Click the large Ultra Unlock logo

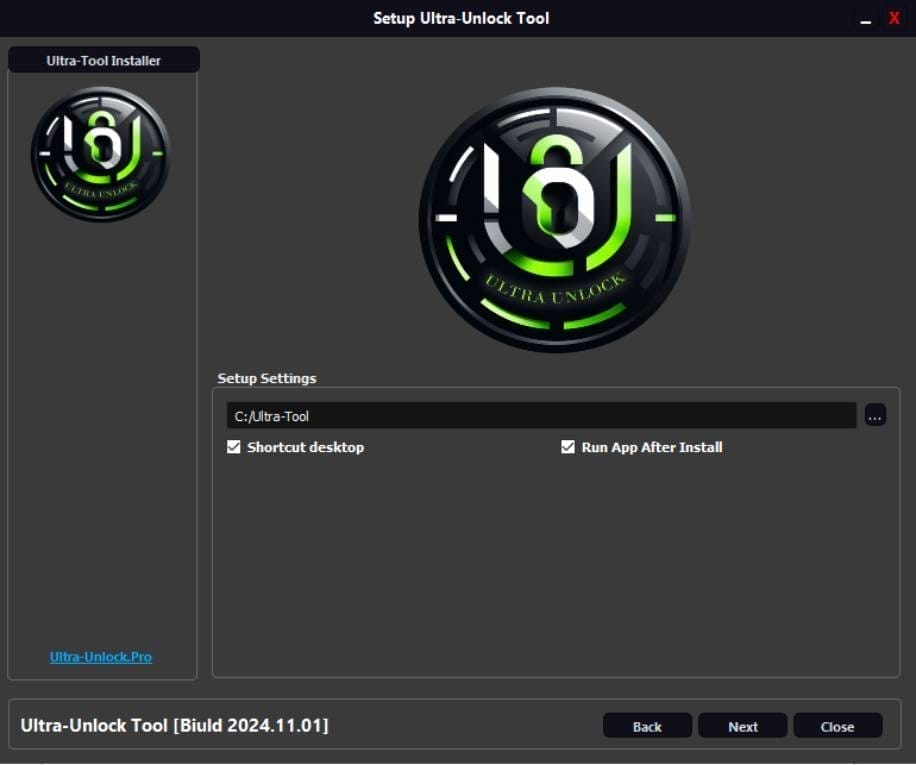coord(554,221)
